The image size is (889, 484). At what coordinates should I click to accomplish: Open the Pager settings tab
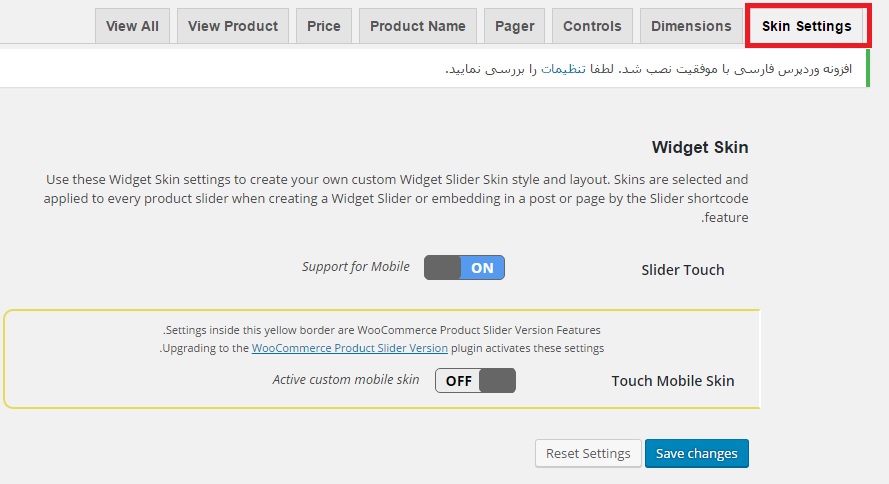[514, 26]
